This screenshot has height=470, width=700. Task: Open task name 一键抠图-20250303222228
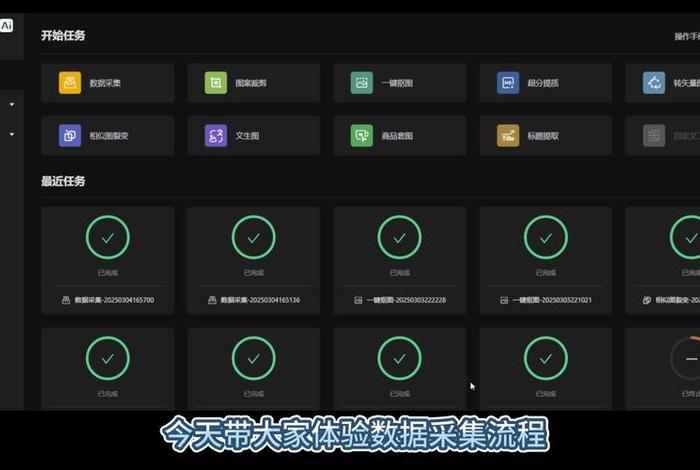pyautogui.click(x=406, y=300)
